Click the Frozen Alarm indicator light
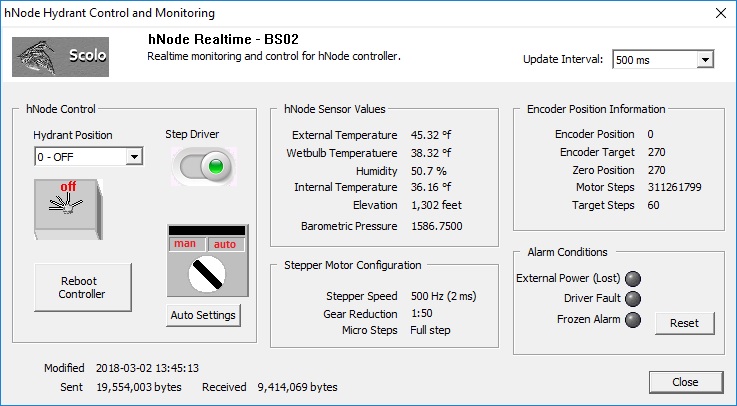 tap(633, 320)
